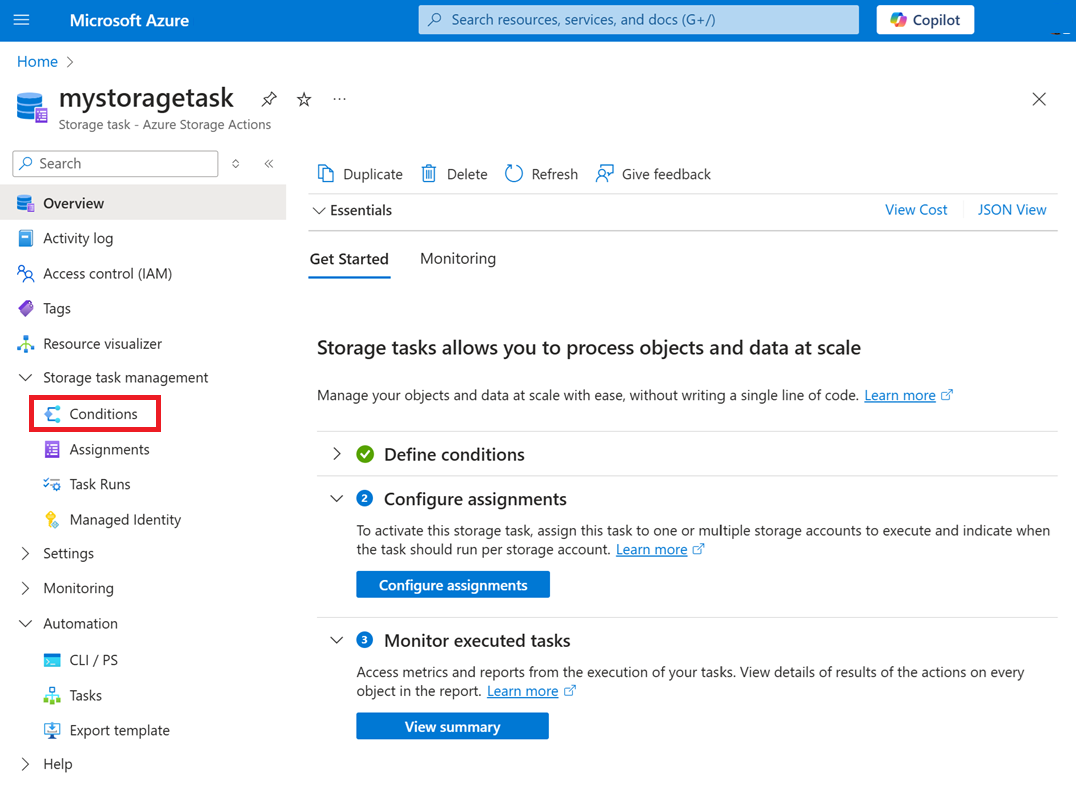The width and height of the screenshot is (1076, 785).
Task: Click the sidebar Search field
Action: (115, 163)
